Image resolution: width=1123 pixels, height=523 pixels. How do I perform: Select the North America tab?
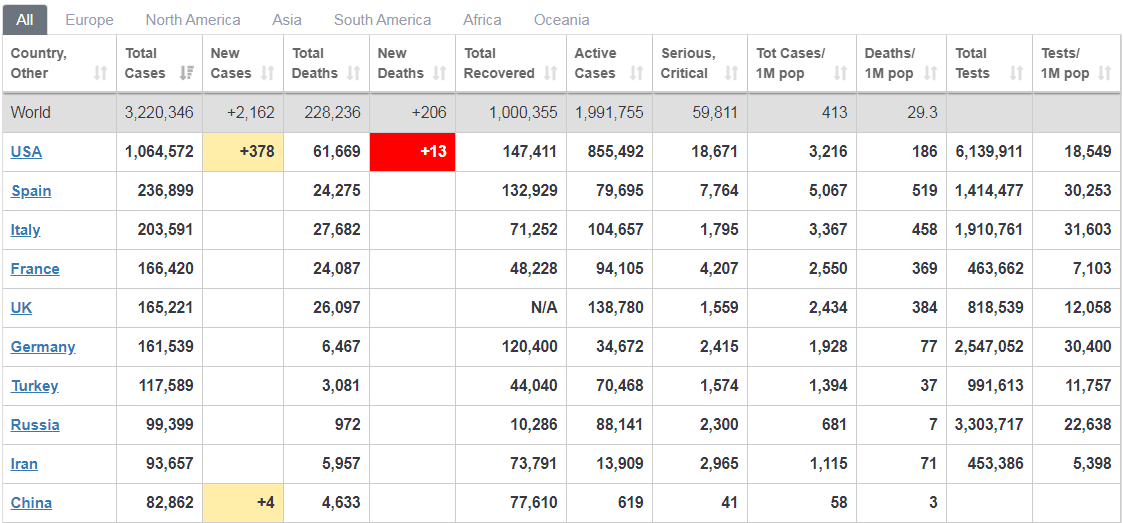pos(193,20)
